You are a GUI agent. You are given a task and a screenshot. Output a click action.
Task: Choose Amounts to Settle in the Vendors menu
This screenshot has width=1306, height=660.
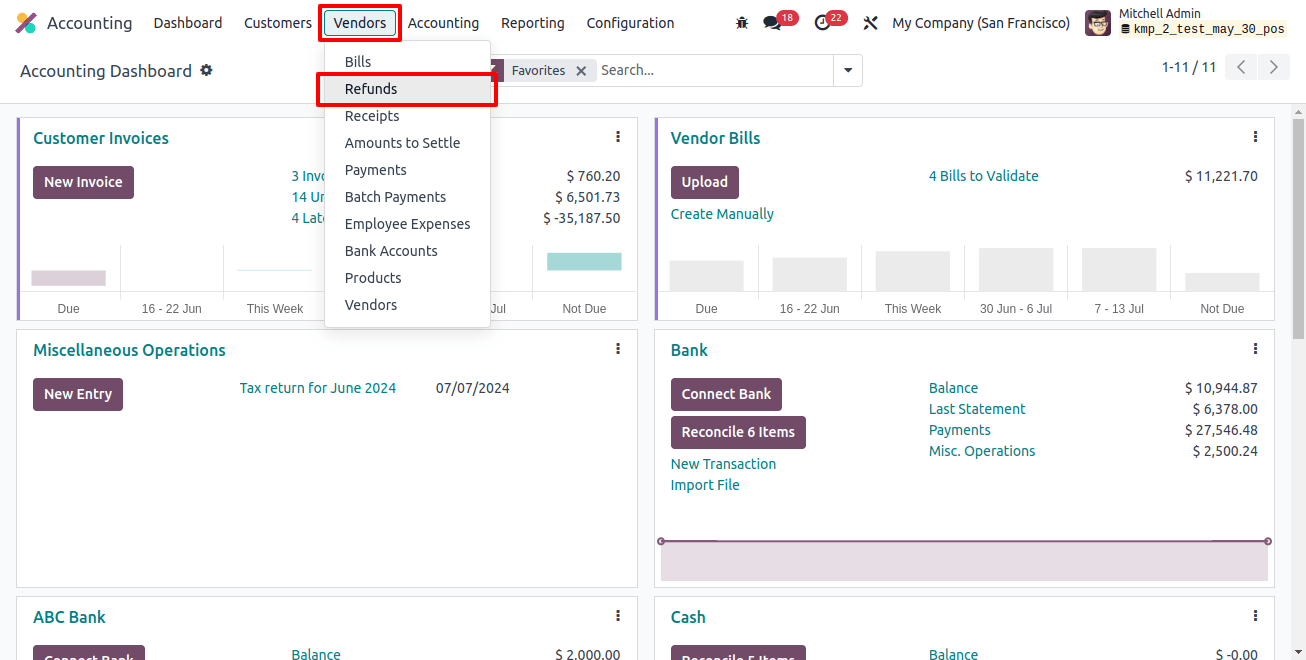coord(407,143)
